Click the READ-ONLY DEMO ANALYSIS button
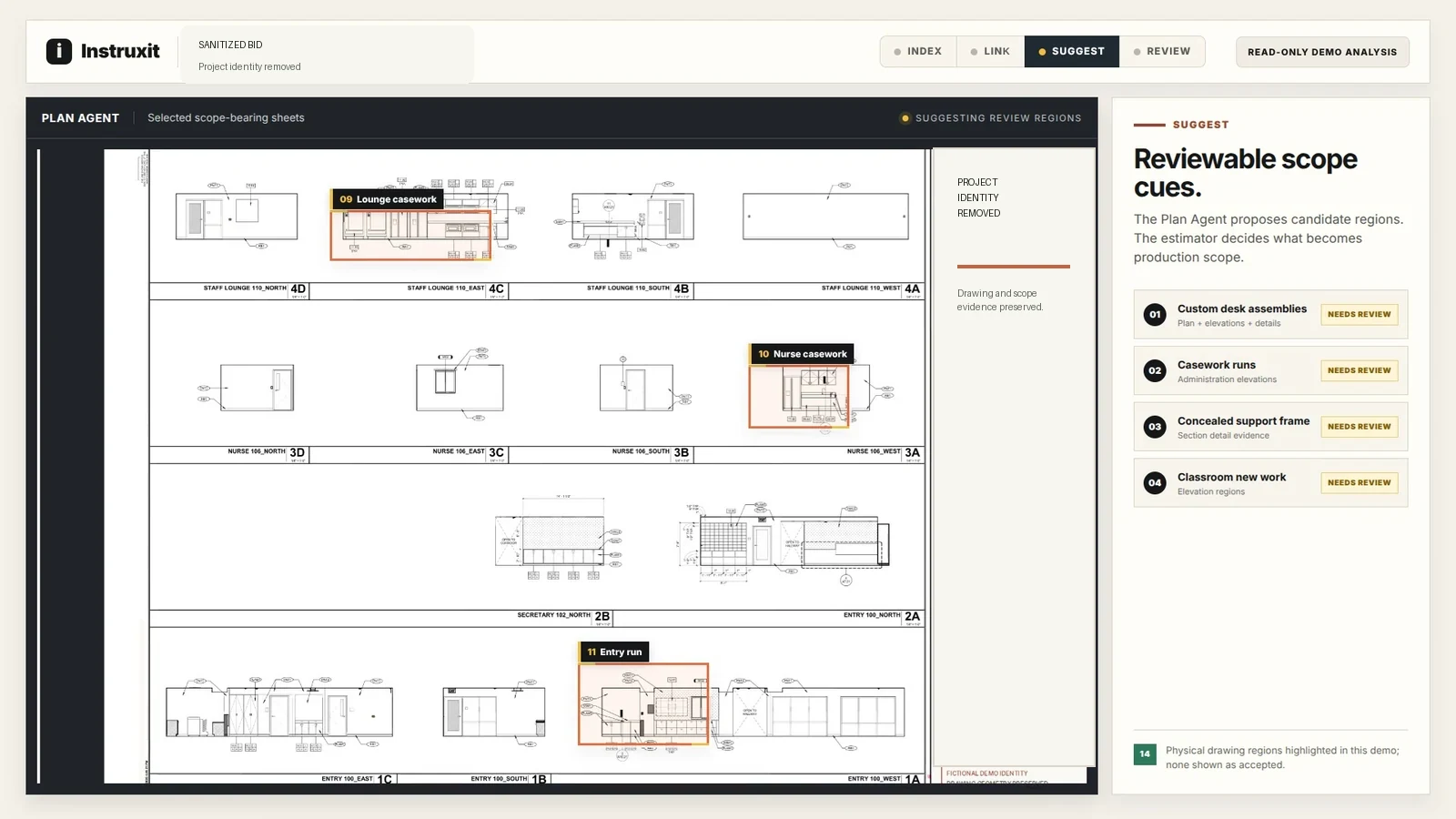 click(x=1322, y=52)
